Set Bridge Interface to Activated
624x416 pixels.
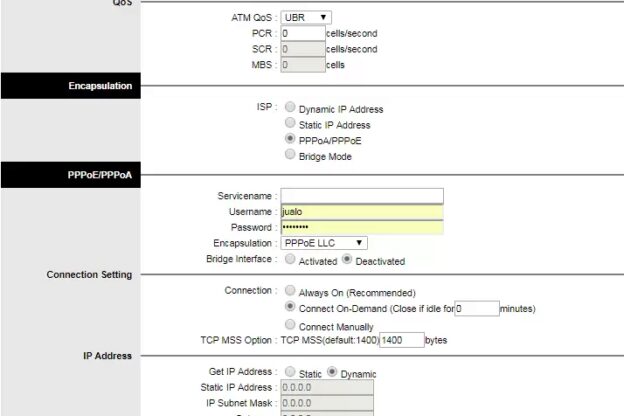click(290, 259)
